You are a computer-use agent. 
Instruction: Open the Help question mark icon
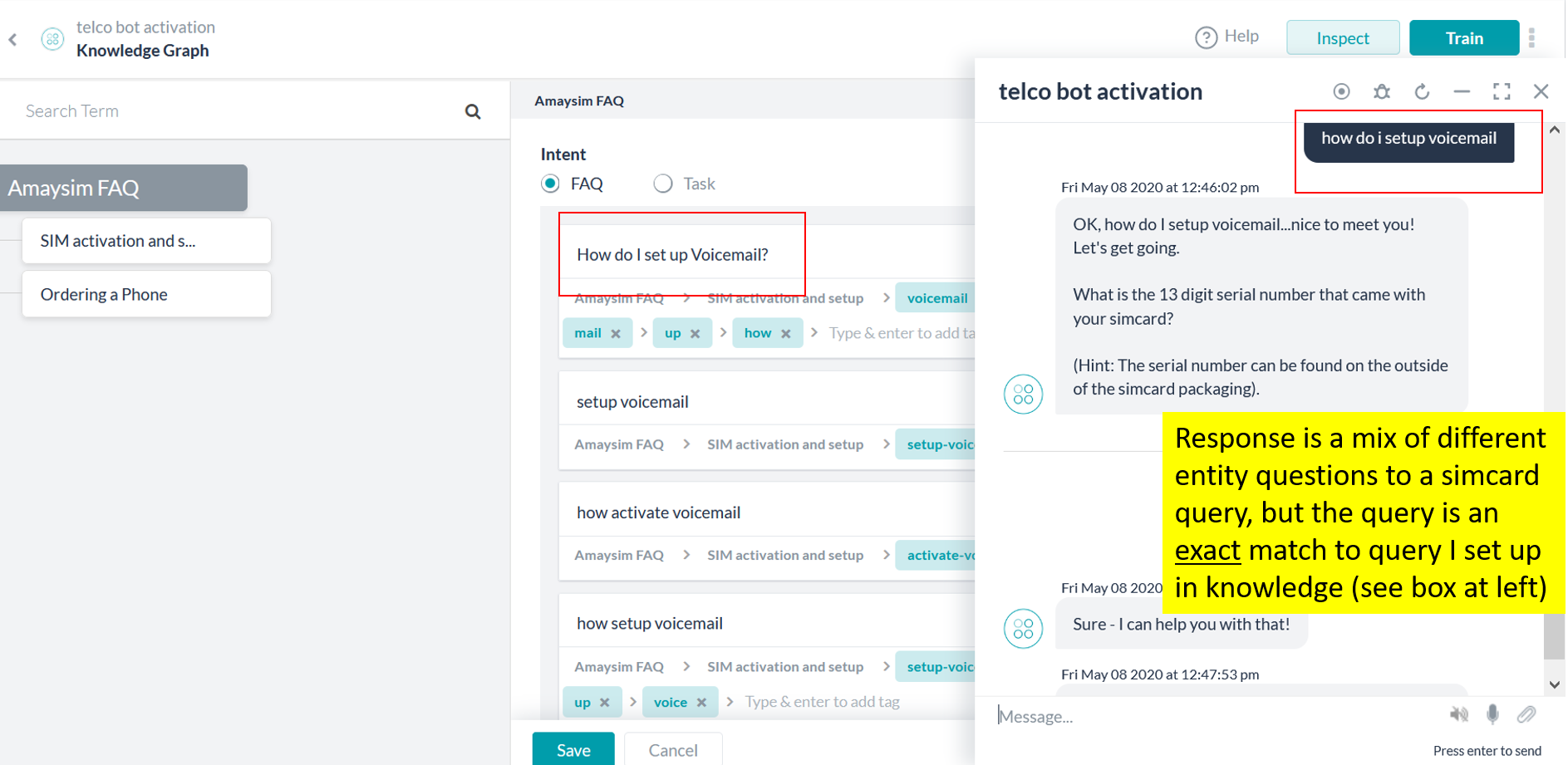pos(1206,37)
